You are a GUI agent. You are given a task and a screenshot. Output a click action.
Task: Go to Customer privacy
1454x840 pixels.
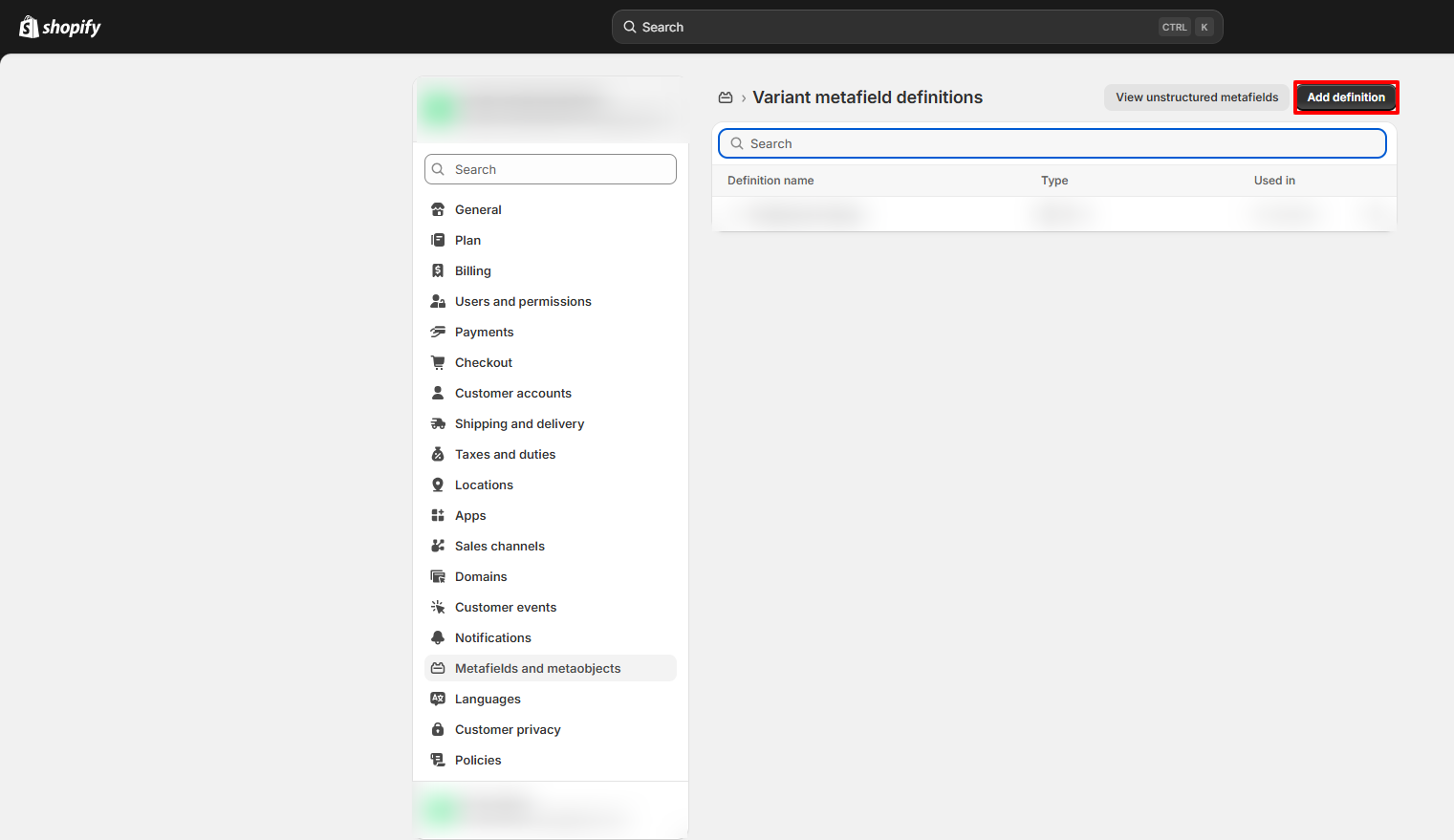pyautogui.click(x=551, y=729)
